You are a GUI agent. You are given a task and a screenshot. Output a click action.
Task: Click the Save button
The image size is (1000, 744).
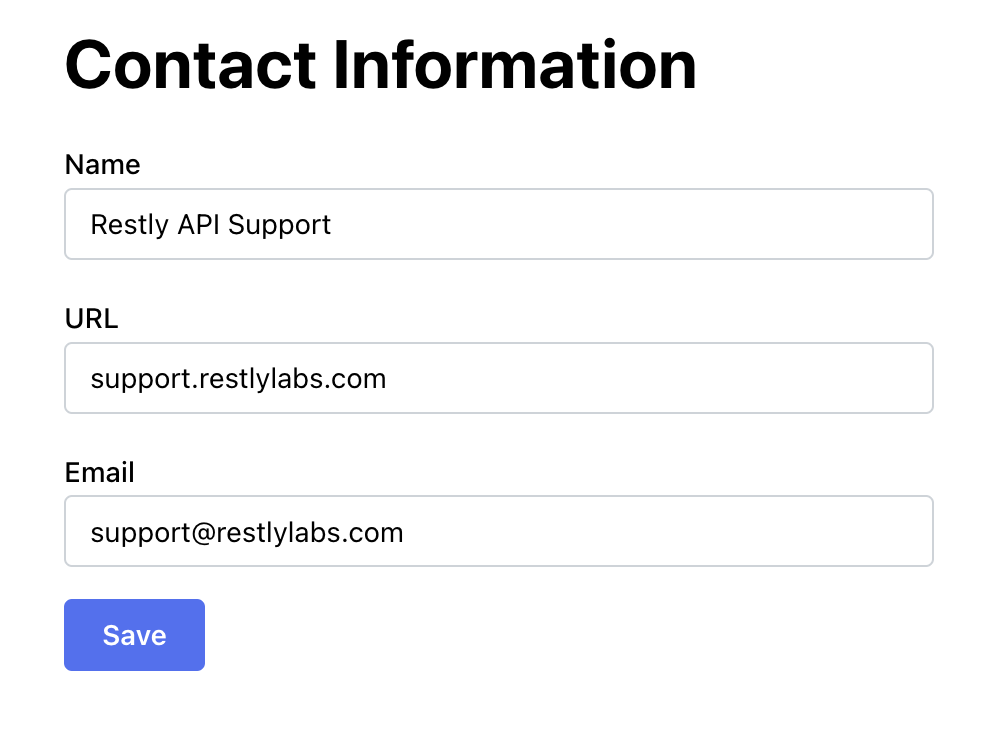[134, 634]
